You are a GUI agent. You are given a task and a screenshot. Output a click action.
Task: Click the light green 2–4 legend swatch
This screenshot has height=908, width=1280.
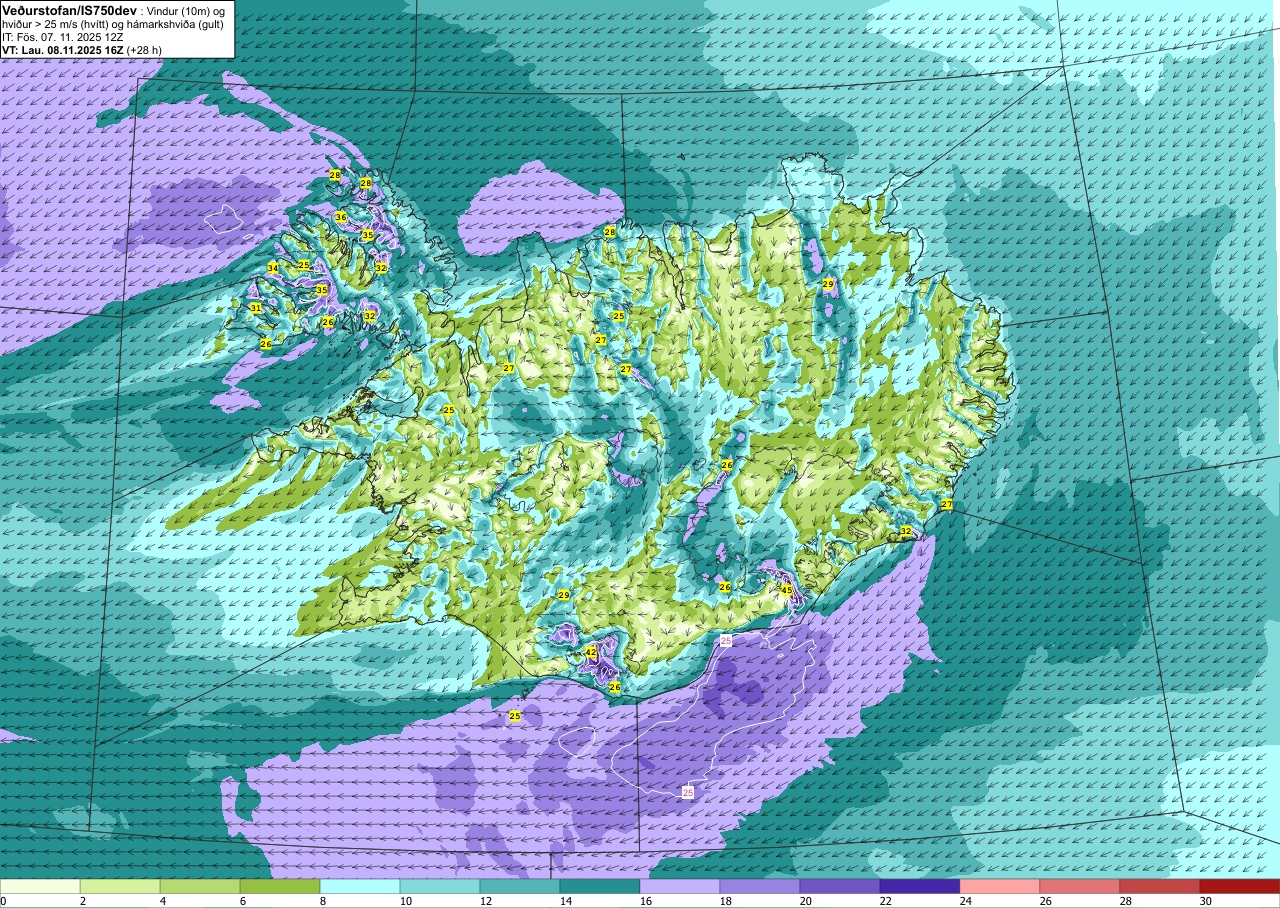pos(120,886)
